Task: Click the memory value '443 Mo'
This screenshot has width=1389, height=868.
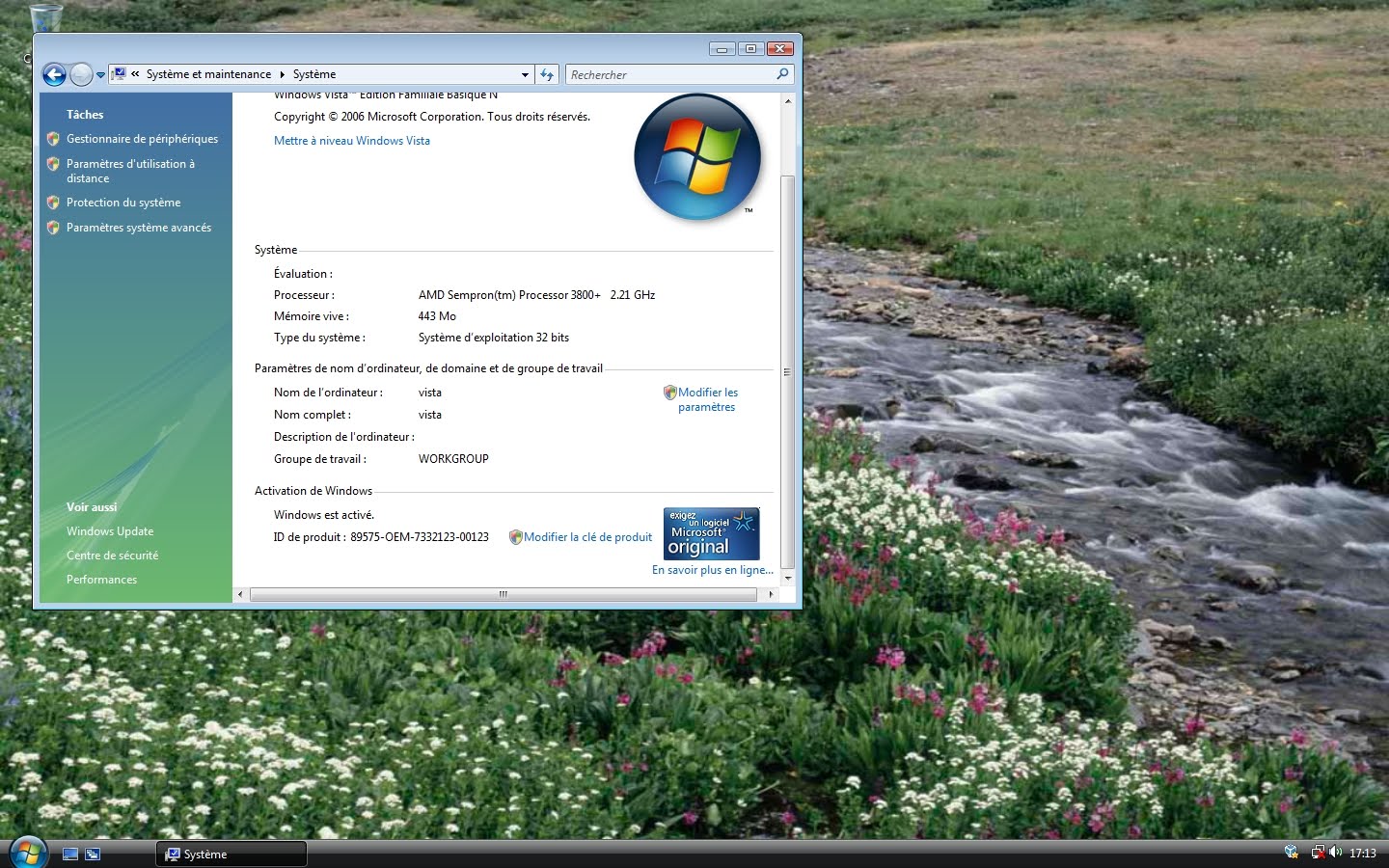Action: point(437,316)
